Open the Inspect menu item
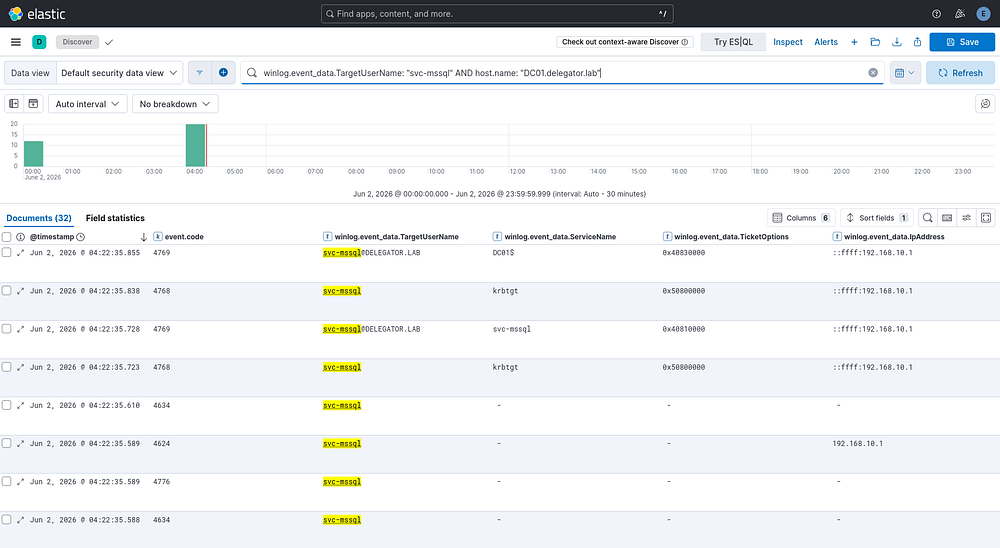This screenshot has height=548, width=1000. tap(788, 42)
